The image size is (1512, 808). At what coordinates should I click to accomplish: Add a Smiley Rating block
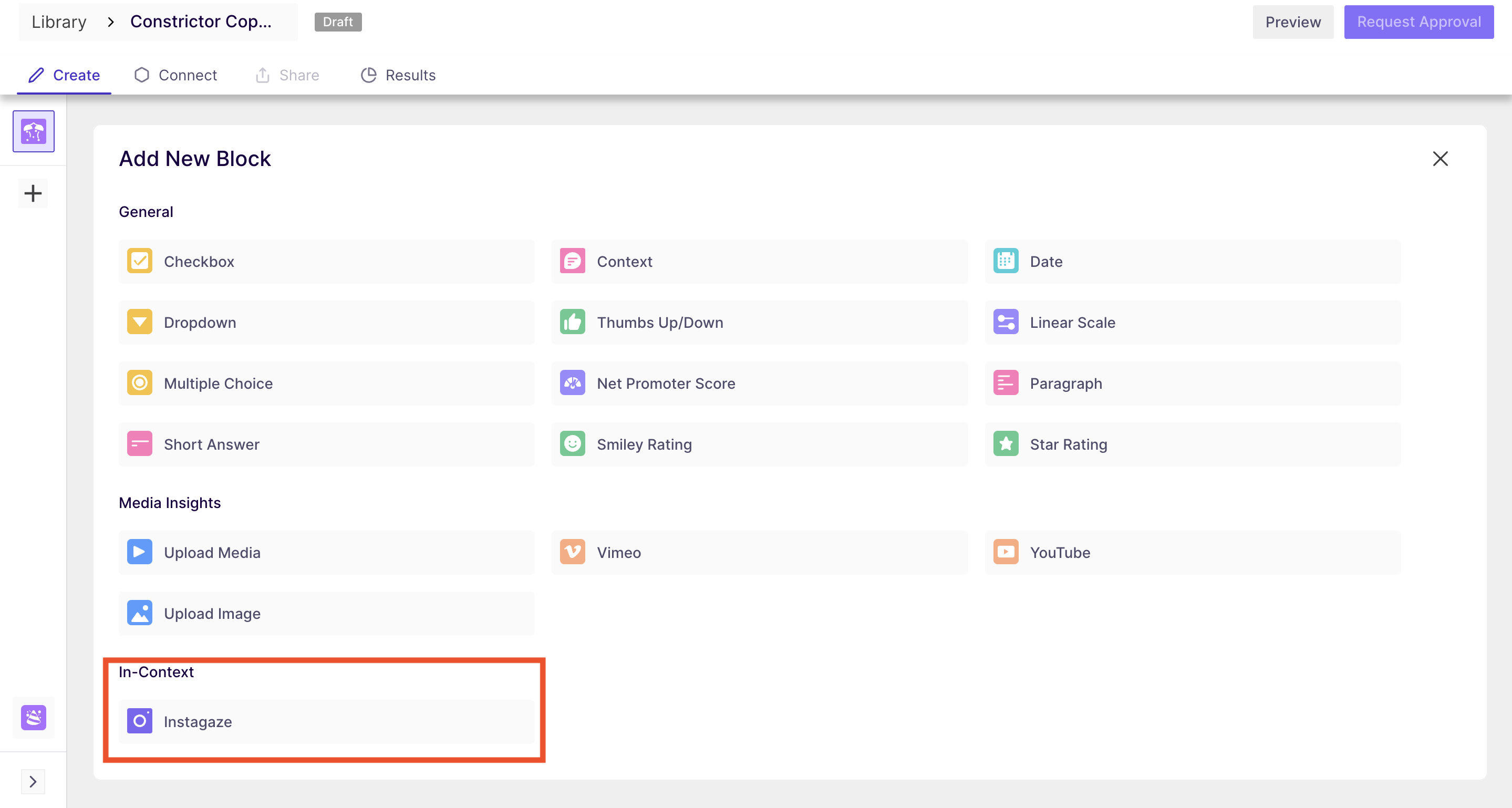tap(760, 445)
